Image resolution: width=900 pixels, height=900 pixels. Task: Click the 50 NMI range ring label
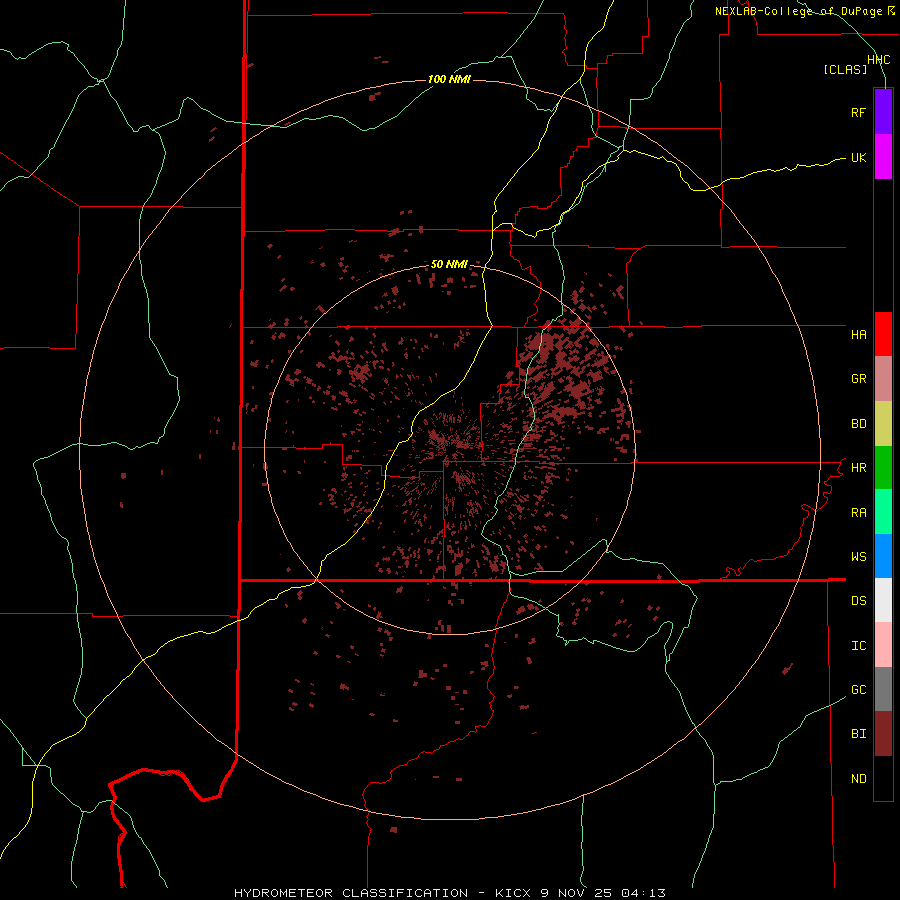click(449, 264)
